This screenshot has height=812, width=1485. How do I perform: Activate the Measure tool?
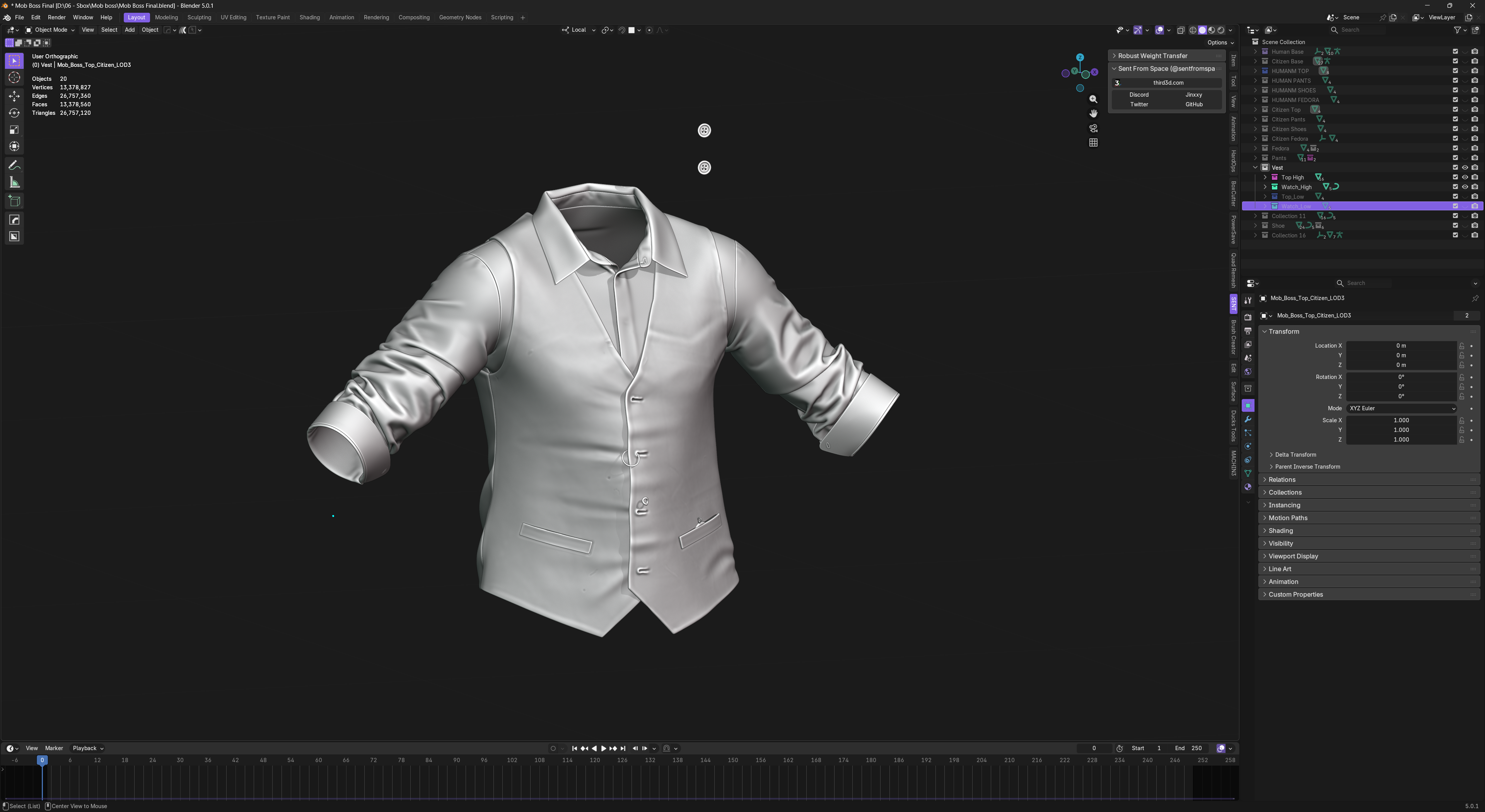(14, 183)
